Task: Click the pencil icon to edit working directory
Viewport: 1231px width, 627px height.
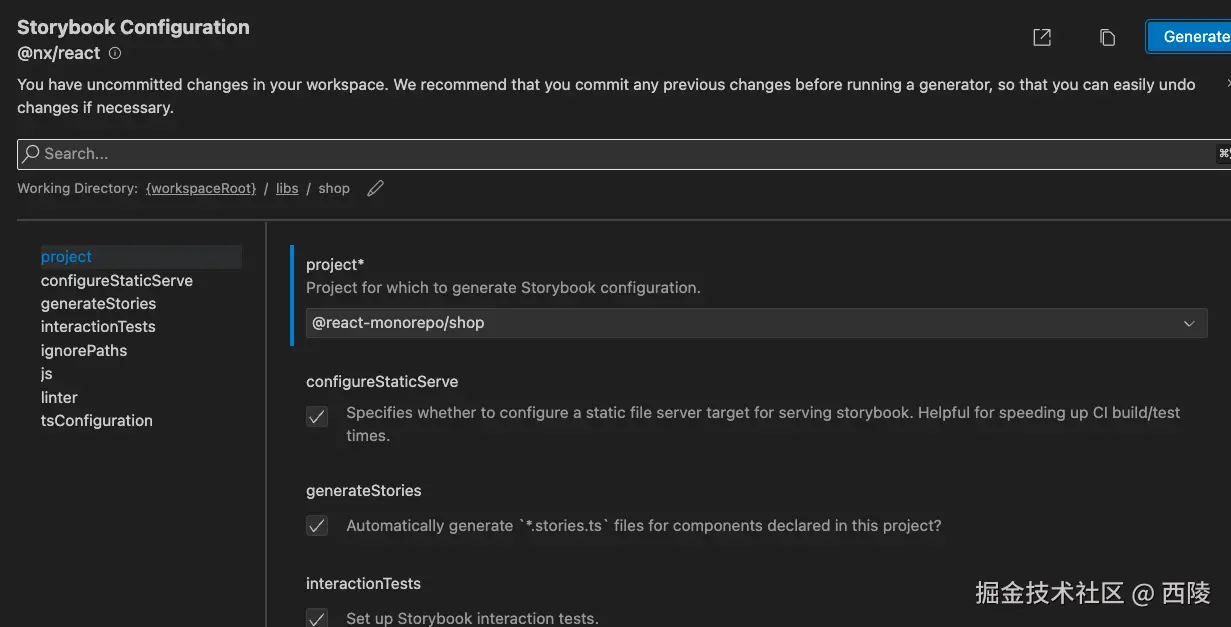Action: (376, 188)
